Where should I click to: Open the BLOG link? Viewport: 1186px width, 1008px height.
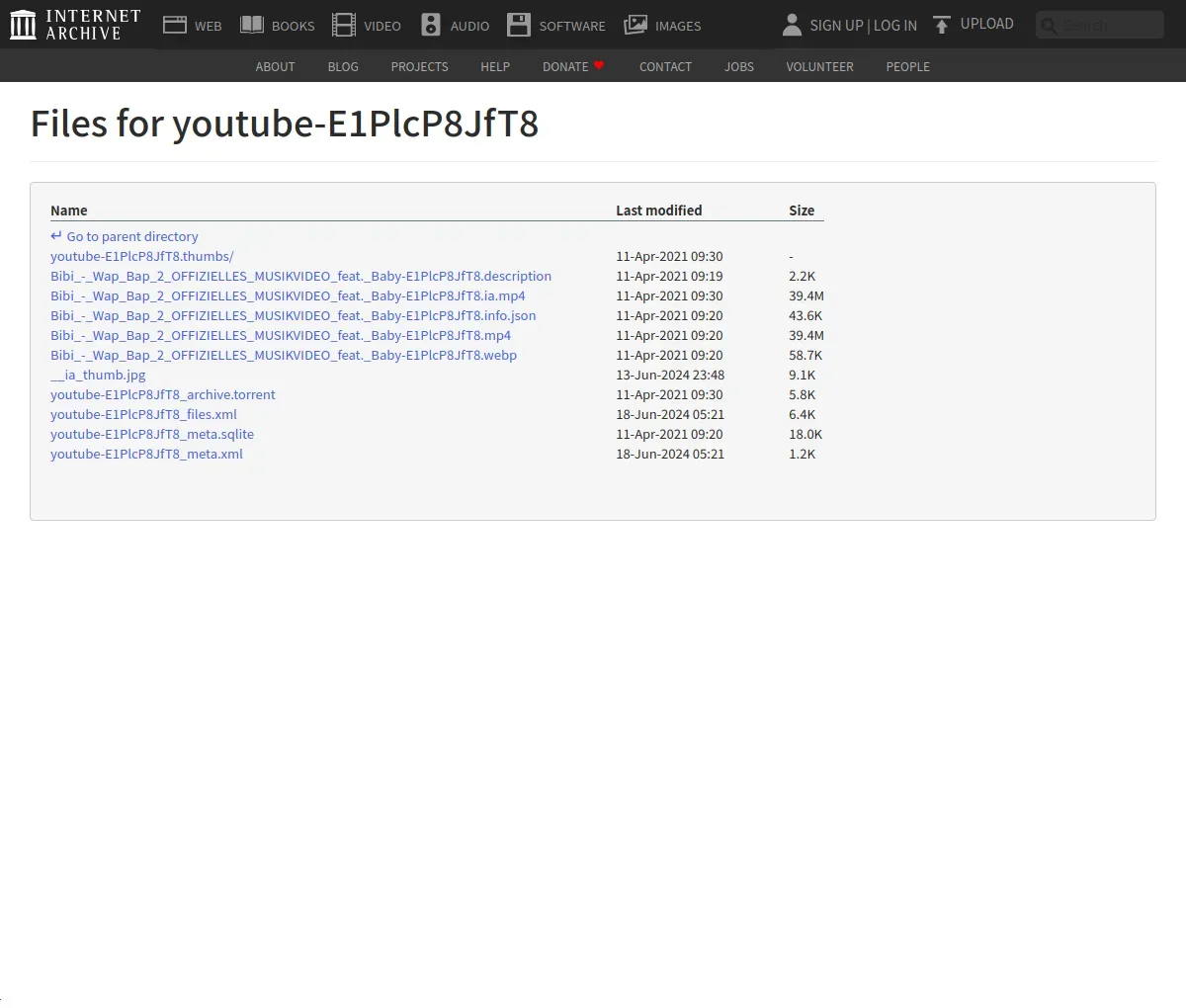(x=343, y=66)
